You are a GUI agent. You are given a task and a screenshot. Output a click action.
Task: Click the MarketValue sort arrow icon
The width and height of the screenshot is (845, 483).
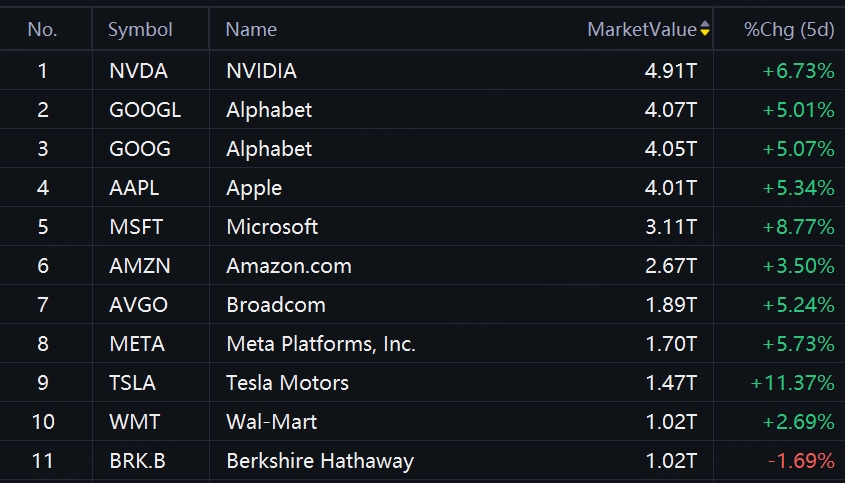click(705, 29)
